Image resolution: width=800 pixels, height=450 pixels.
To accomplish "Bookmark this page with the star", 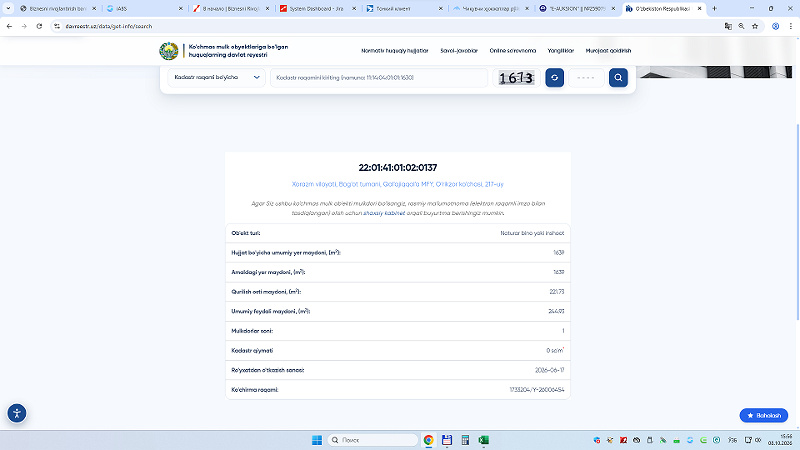I will click(755, 26).
